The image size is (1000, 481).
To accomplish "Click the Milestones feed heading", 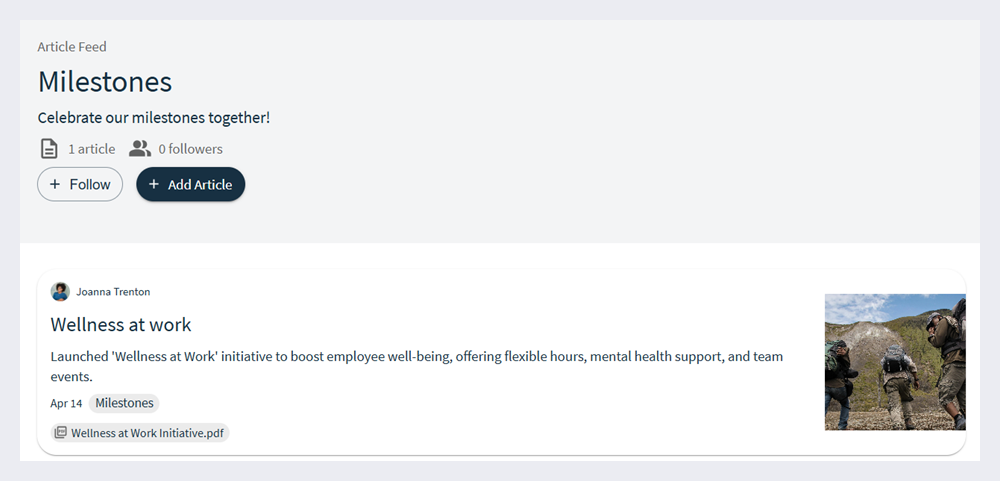I will pyautogui.click(x=105, y=82).
